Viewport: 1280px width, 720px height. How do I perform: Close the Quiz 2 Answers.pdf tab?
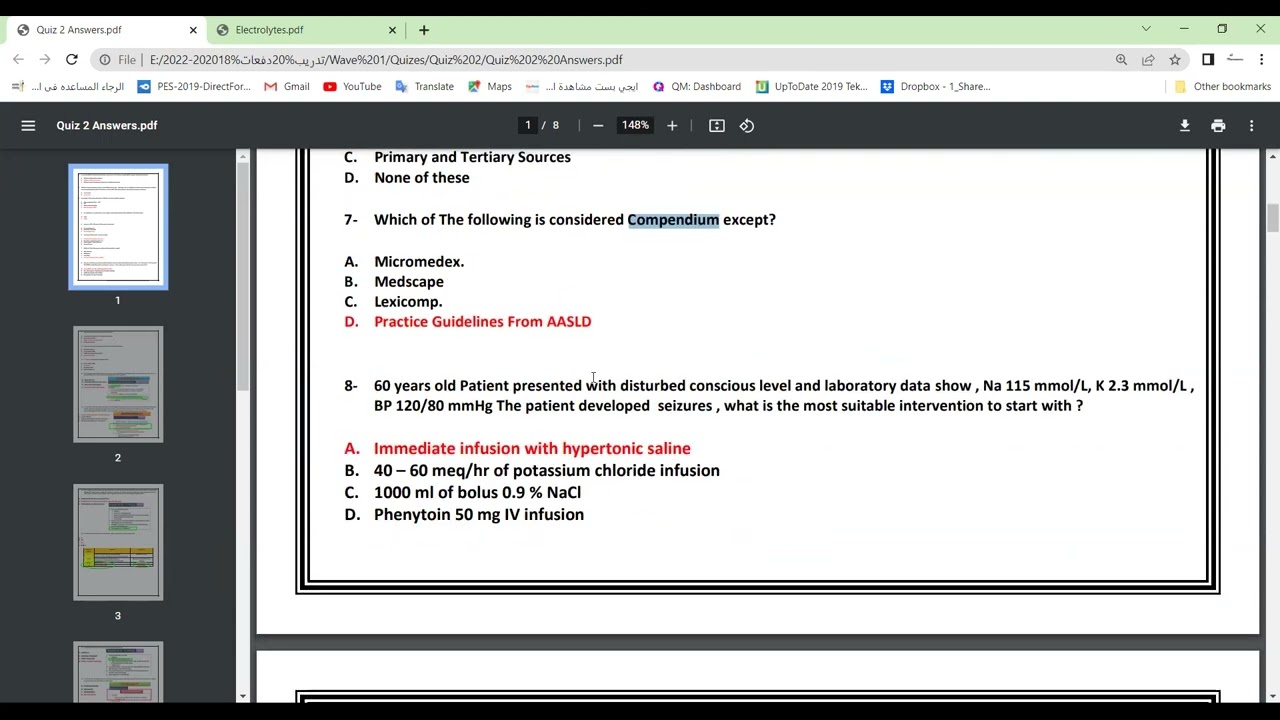193,30
